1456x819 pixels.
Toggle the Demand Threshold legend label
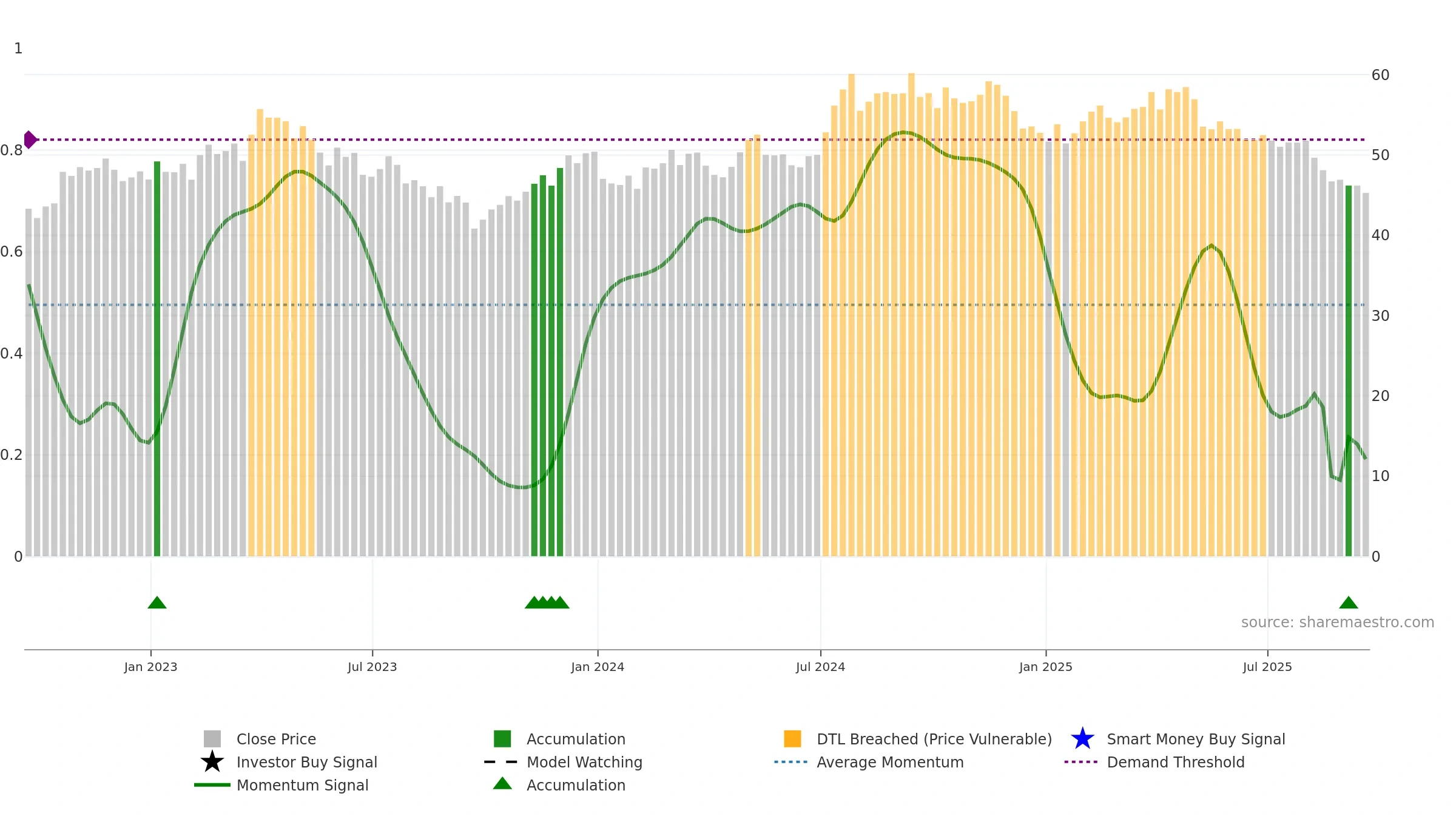[x=1176, y=762]
